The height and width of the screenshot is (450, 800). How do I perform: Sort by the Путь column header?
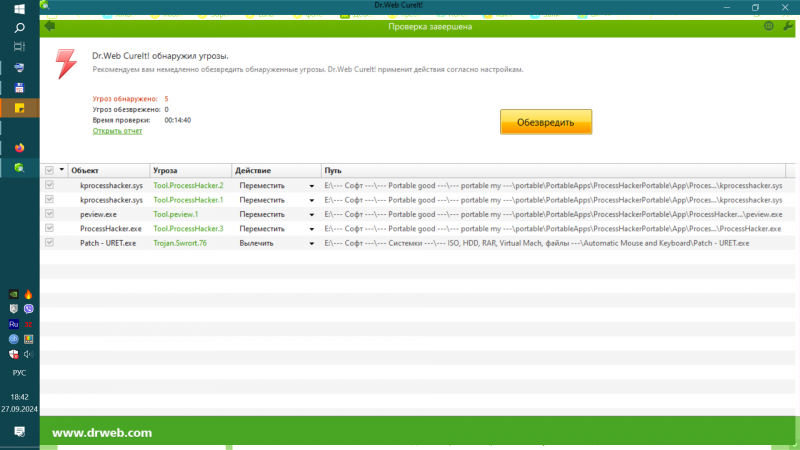(x=554, y=170)
